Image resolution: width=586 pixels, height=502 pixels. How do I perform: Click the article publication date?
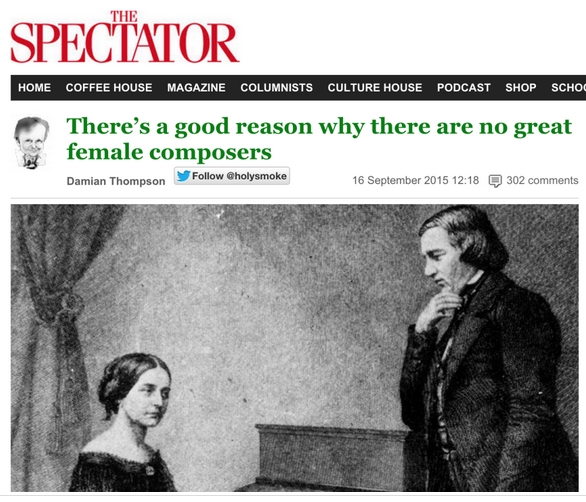coord(416,181)
